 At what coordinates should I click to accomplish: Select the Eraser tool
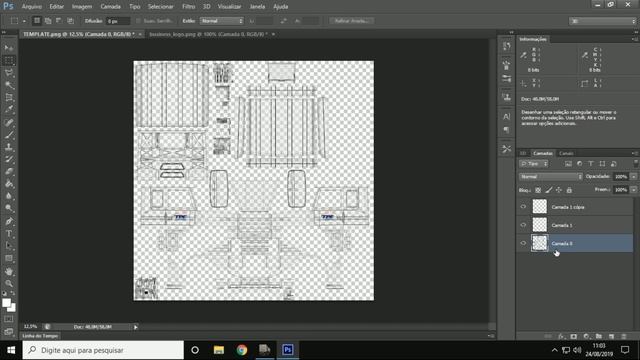[x=9, y=171]
